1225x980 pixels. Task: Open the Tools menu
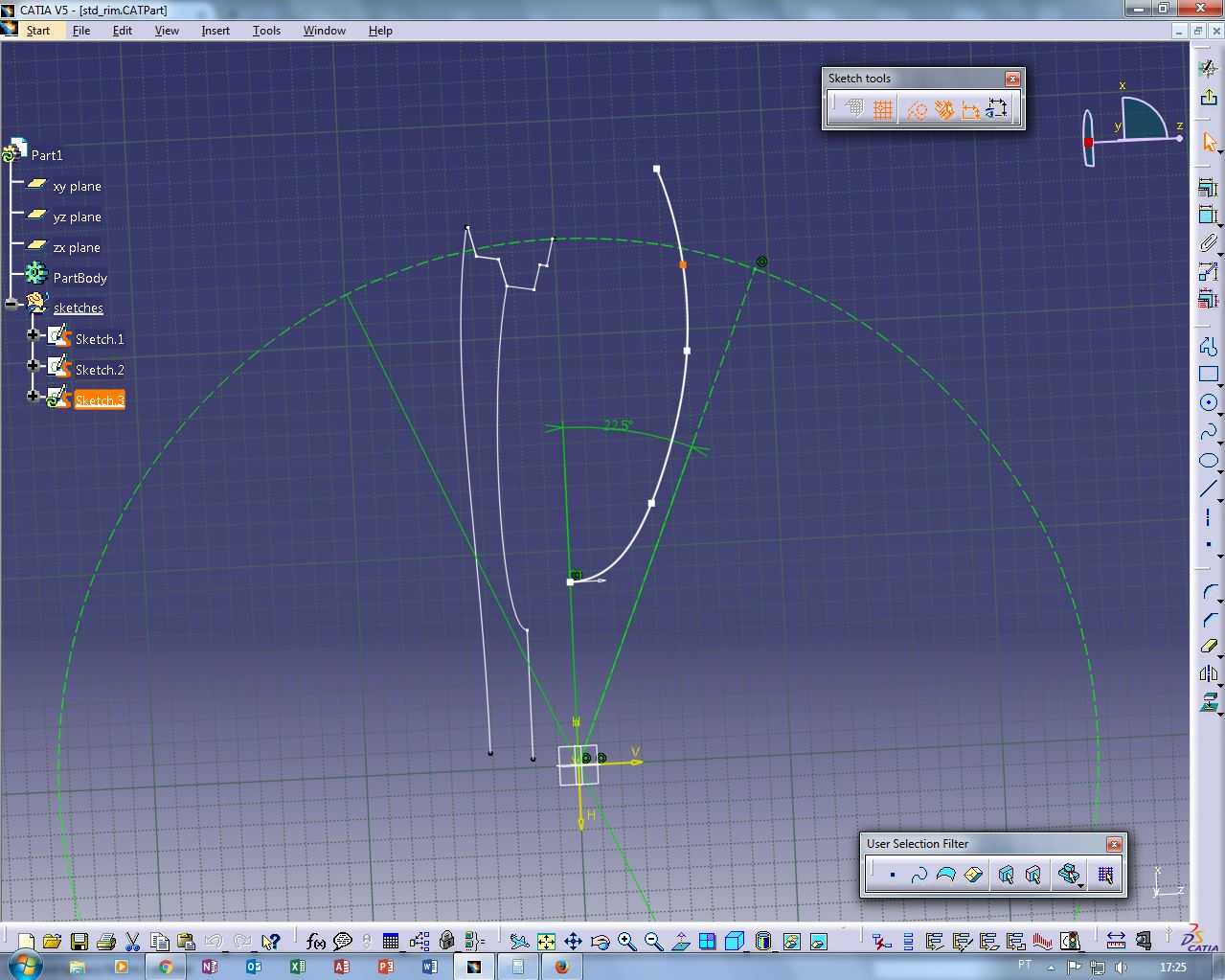[266, 31]
